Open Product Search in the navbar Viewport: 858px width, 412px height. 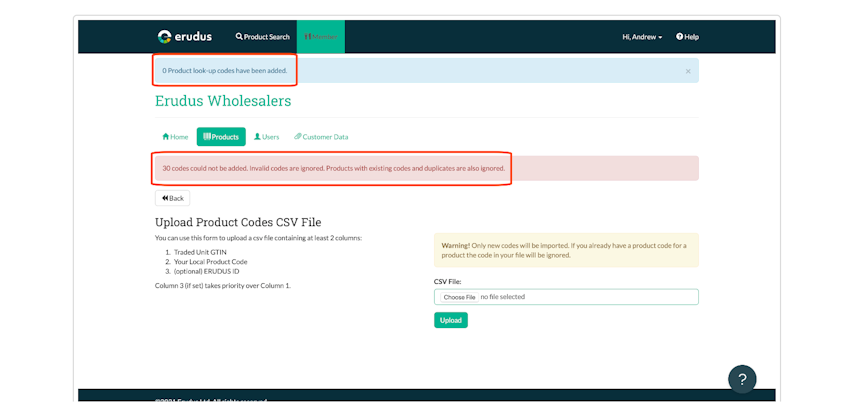click(263, 37)
